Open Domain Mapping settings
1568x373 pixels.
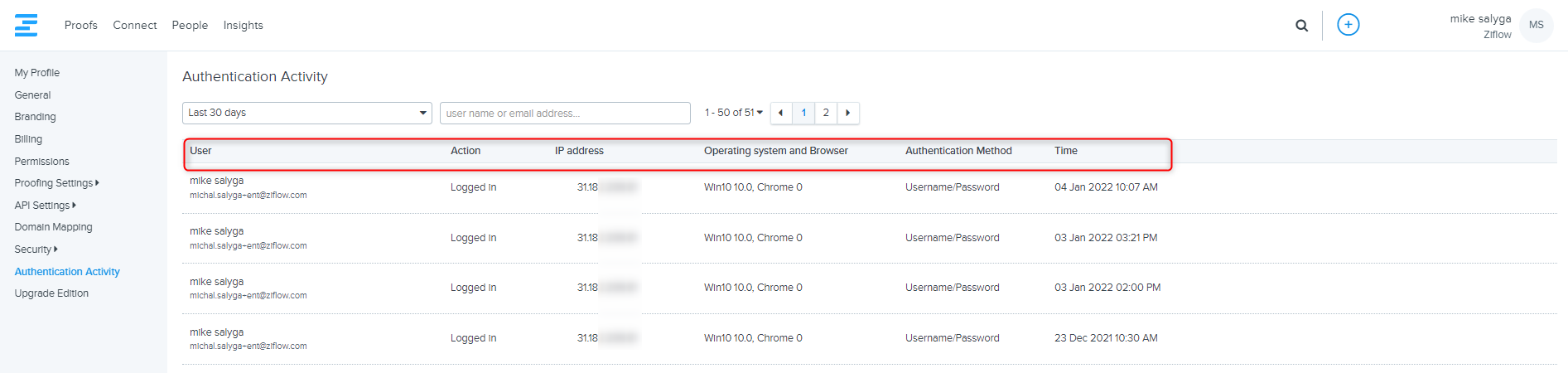[x=53, y=227]
